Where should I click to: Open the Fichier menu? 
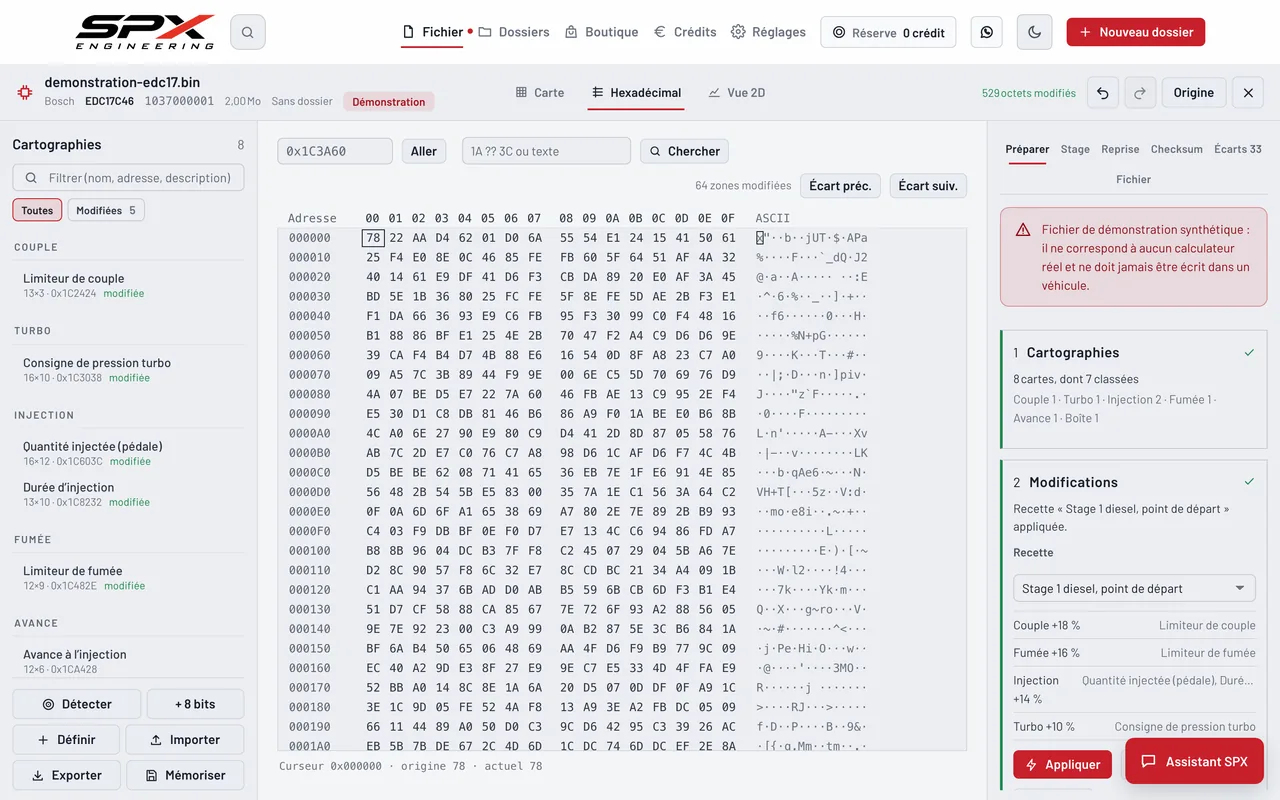[433, 32]
